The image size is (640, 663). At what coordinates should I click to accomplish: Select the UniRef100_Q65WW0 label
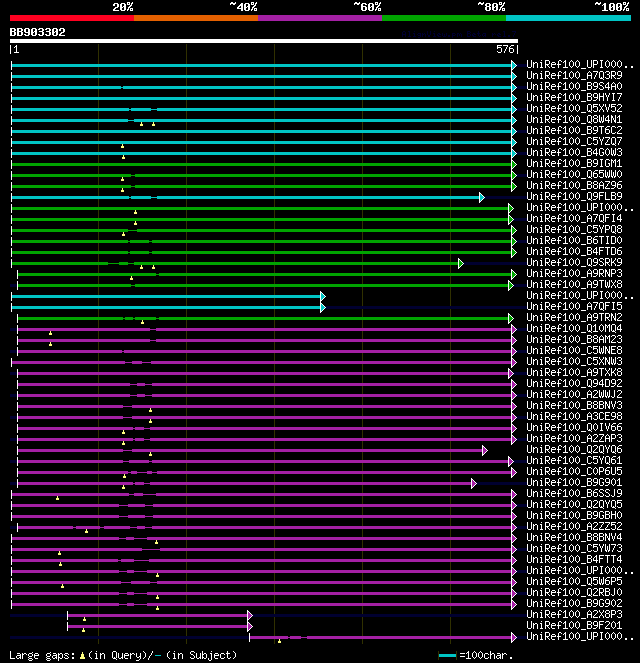tap(574, 174)
